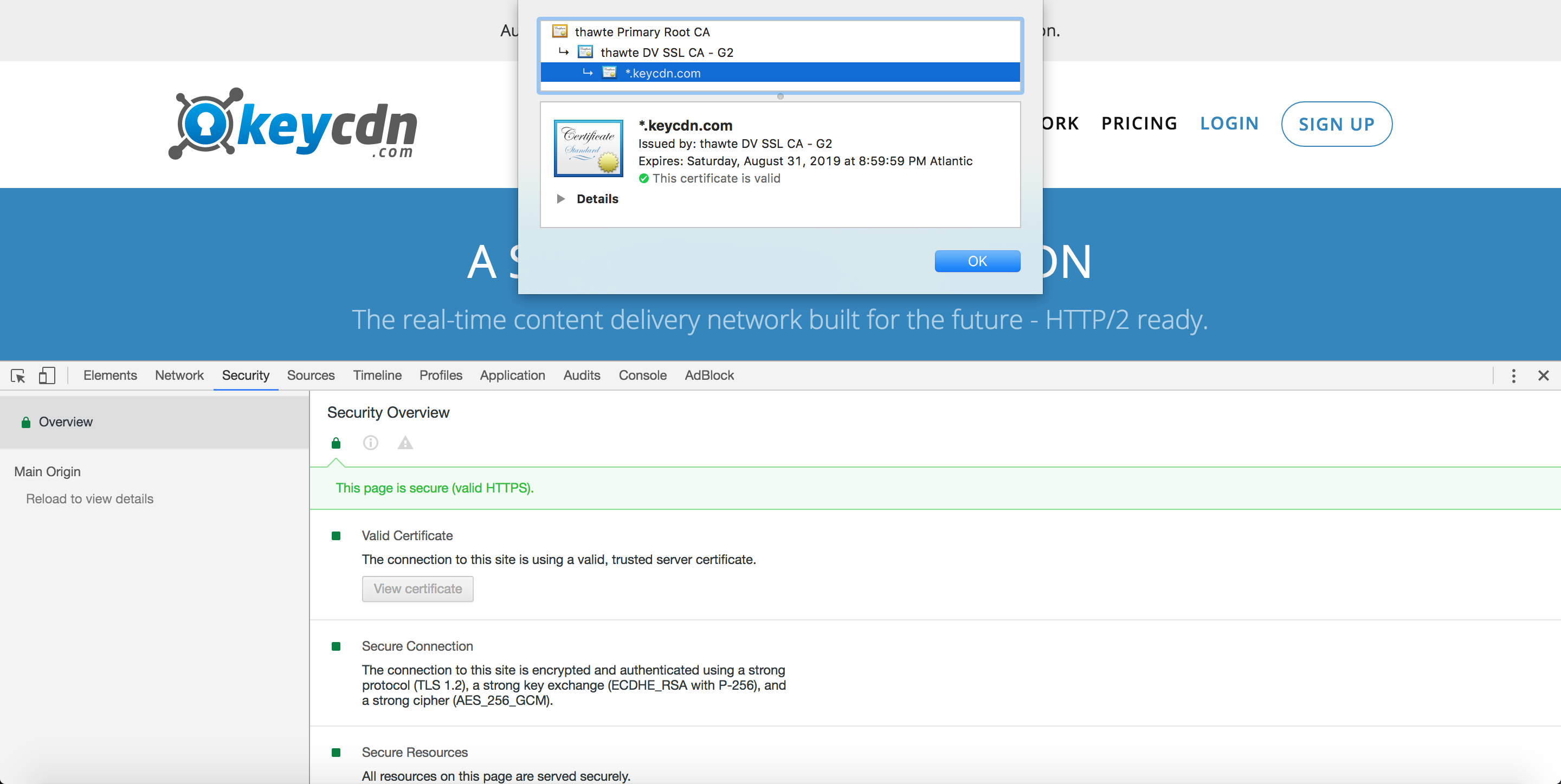Click the thawte Primary Root CA certificate icon
This screenshot has height=784, width=1561.
(559, 31)
